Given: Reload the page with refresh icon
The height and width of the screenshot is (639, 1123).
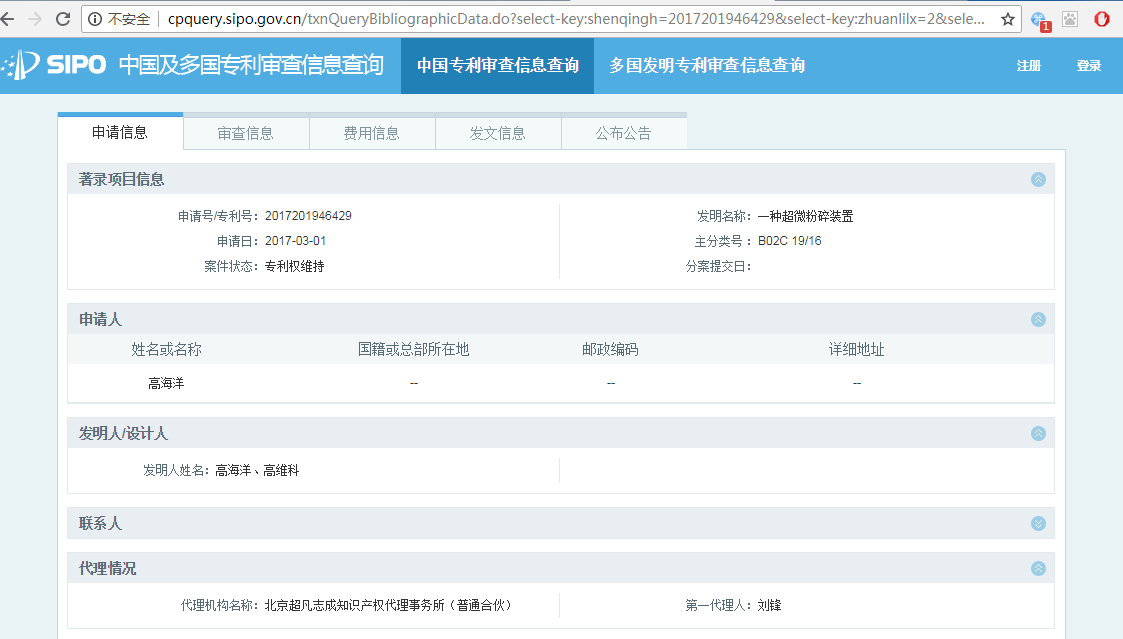Looking at the screenshot, I should [63, 19].
